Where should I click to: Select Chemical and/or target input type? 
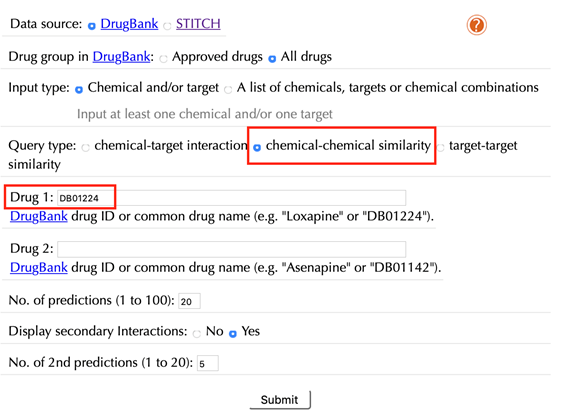click(x=79, y=89)
